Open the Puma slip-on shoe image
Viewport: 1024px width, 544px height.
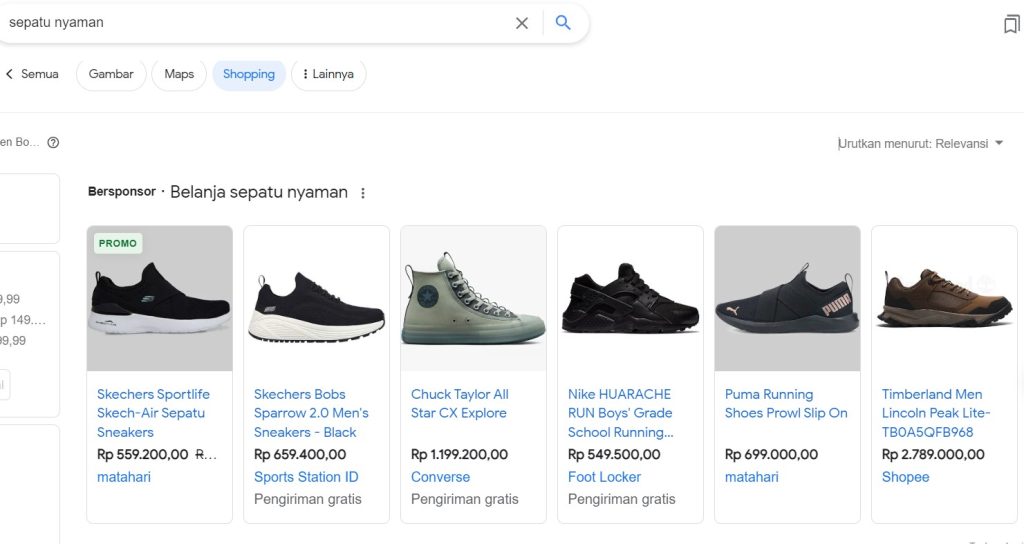[788, 298]
